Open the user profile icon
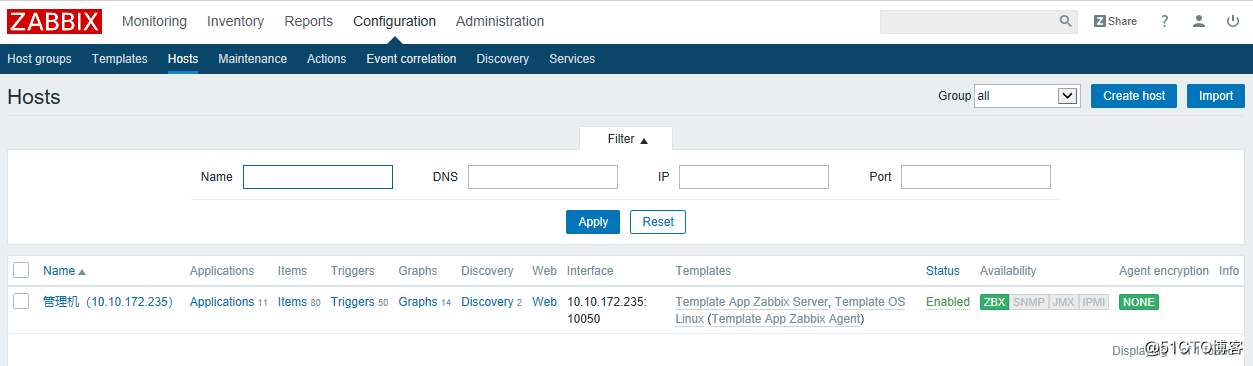1253x366 pixels. [x=1199, y=21]
